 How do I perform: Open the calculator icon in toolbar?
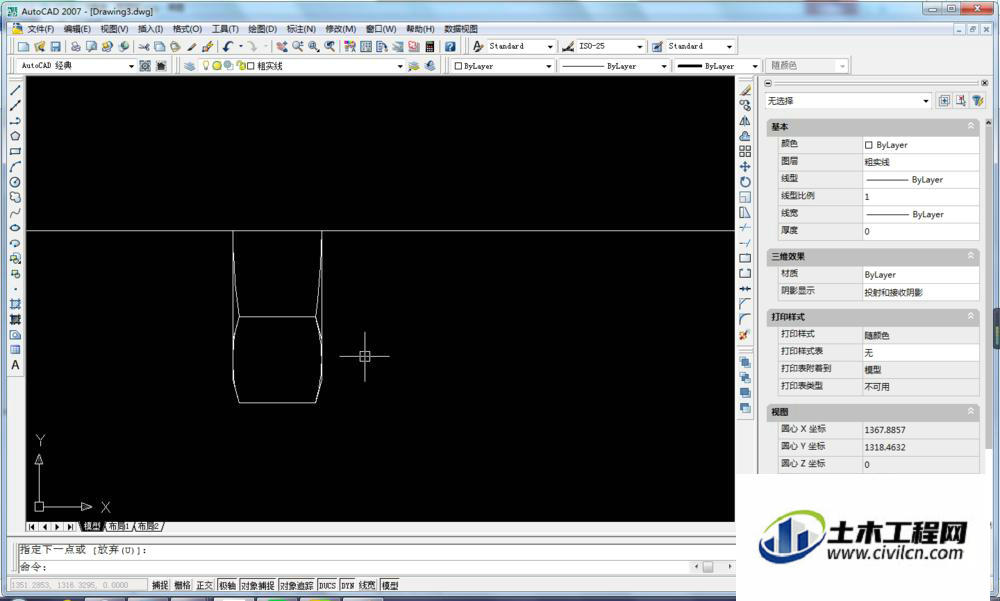click(x=430, y=47)
